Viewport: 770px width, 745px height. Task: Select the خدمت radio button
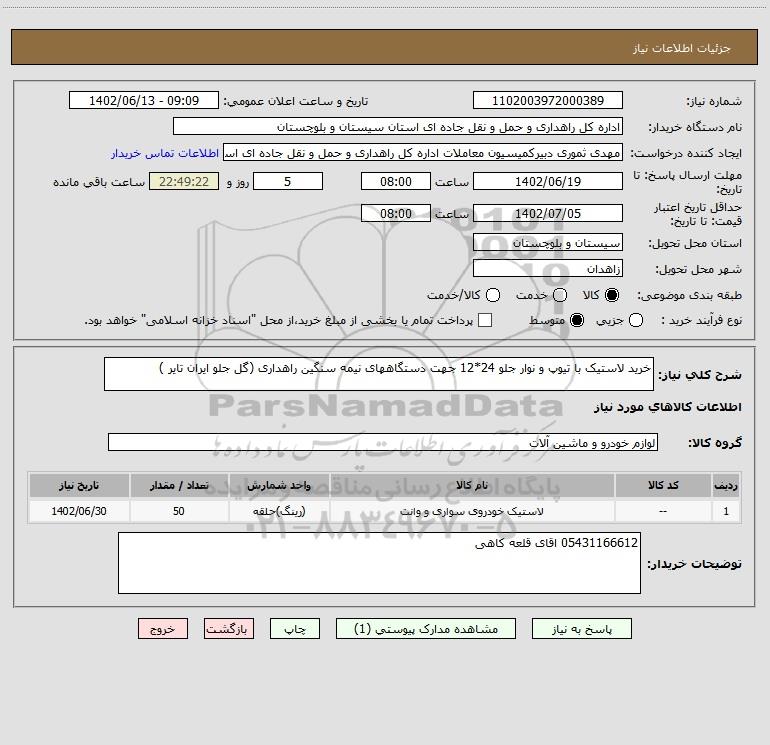(560, 295)
